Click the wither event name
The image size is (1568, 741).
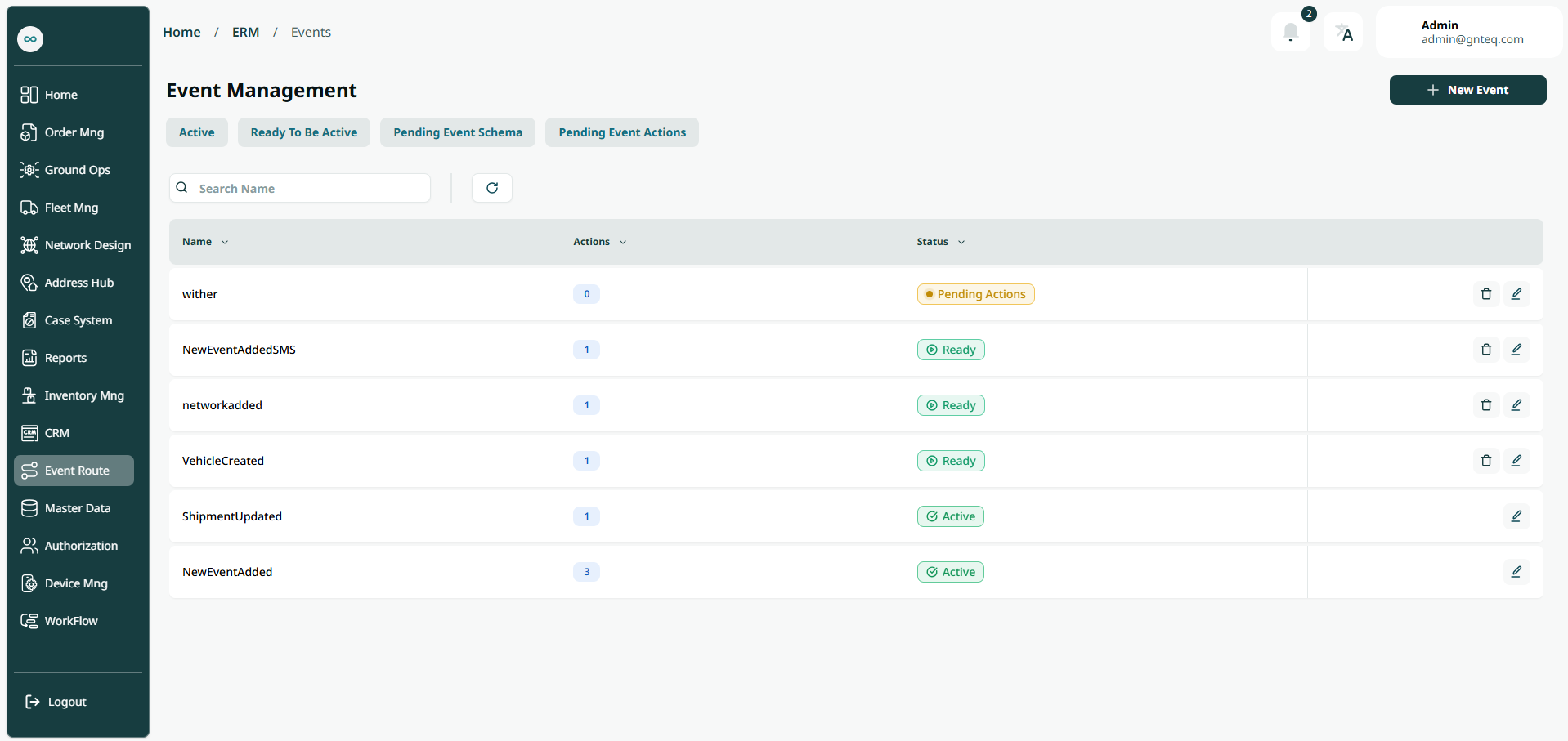(x=199, y=294)
